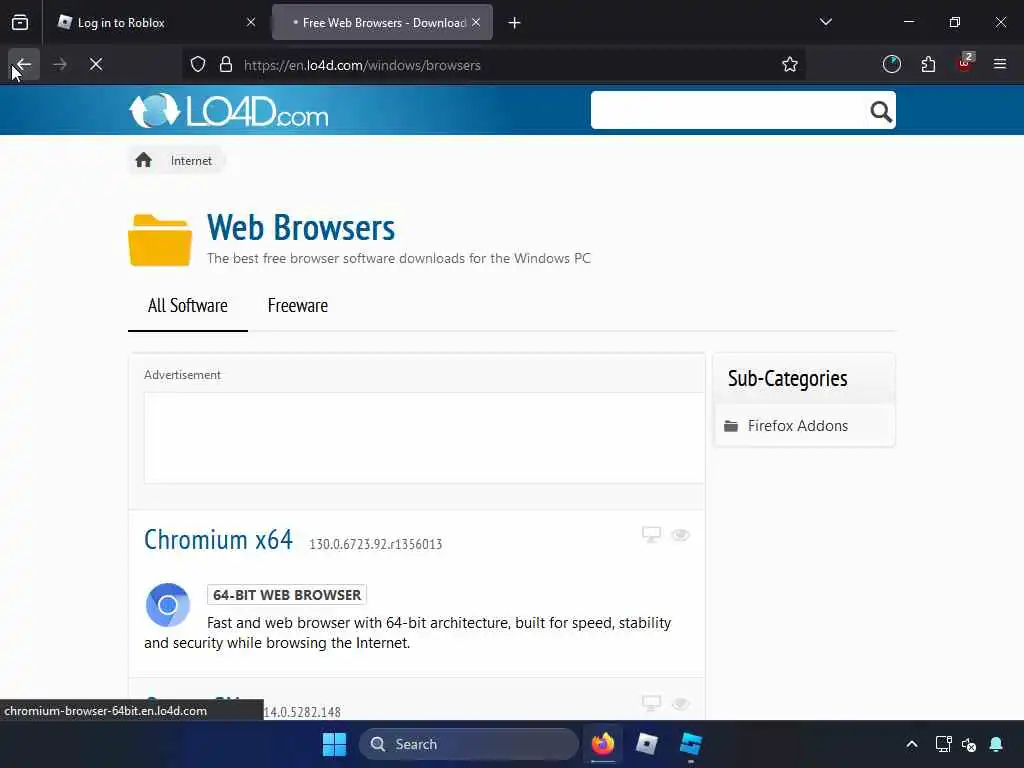Click the Sub-Categories heading
This screenshot has height=768, width=1024.
[x=788, y=378]
